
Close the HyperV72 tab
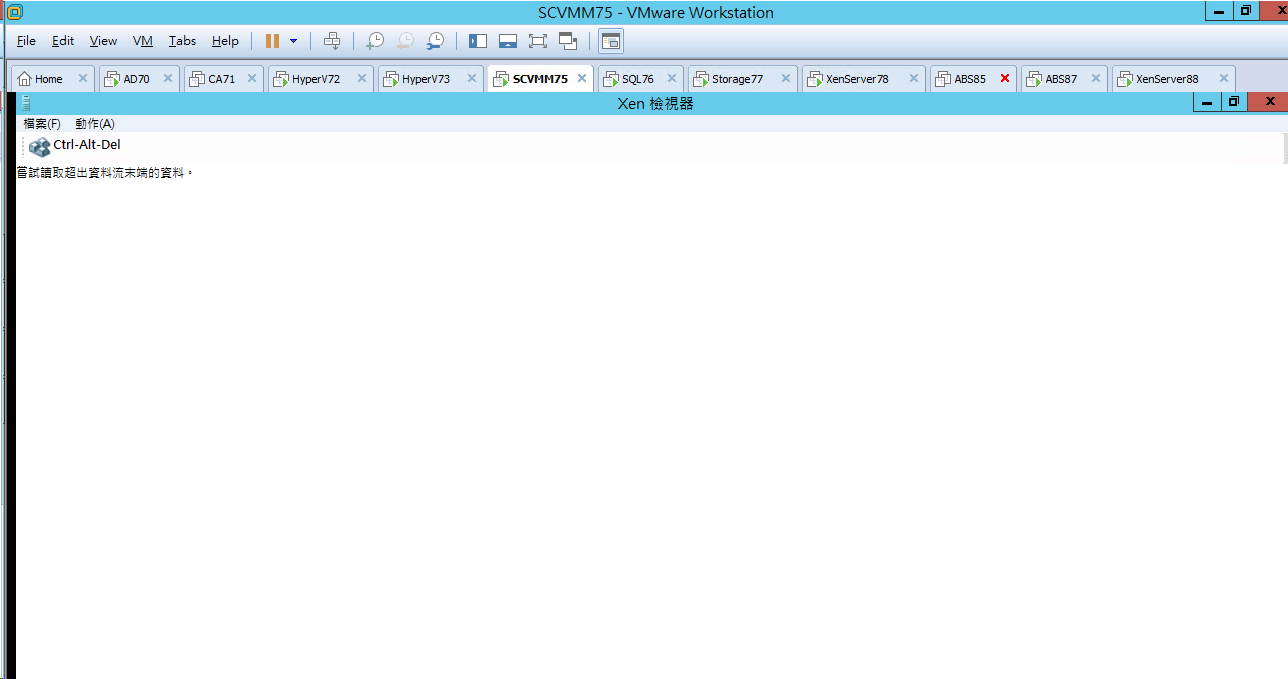(x=362, y=78)
